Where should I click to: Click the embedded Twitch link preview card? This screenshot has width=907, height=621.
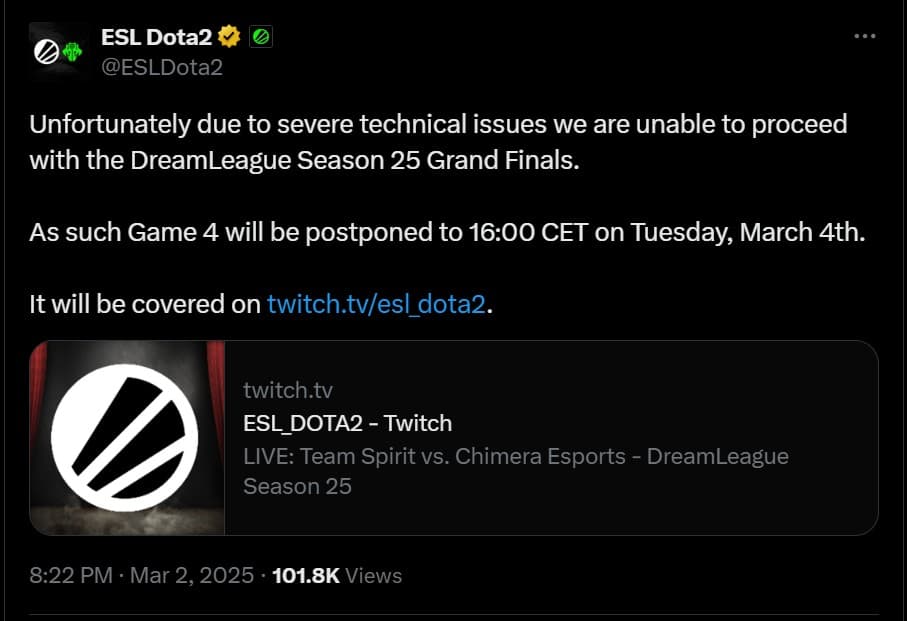point(455,437)
